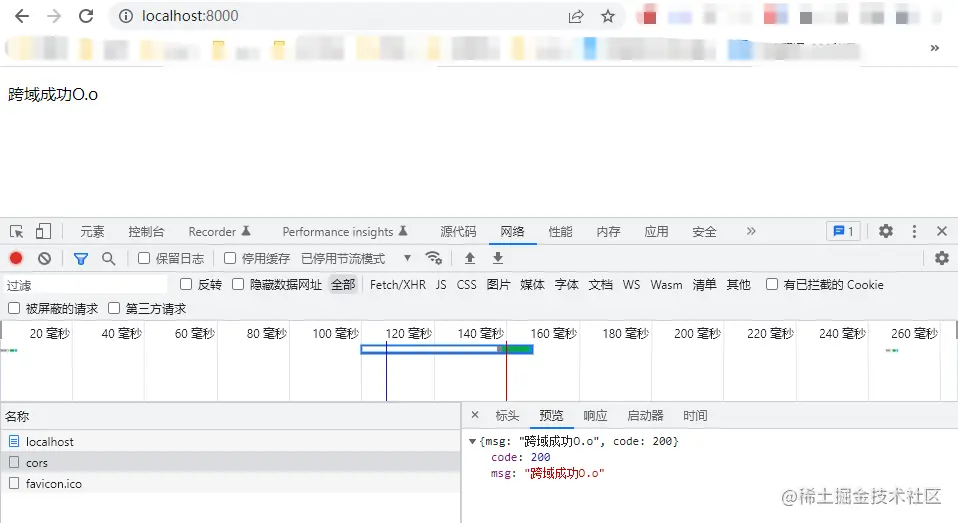This screenshot has height=523, width=958.
Task: Clear the network log
Action: pyautogui.click(x=44, y=258)
